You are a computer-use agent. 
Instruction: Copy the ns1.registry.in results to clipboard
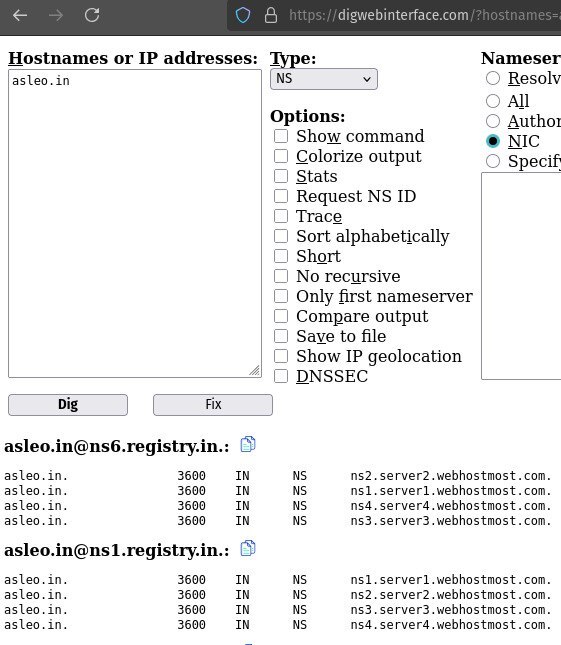pyautogui.click(x=248, y=548)
